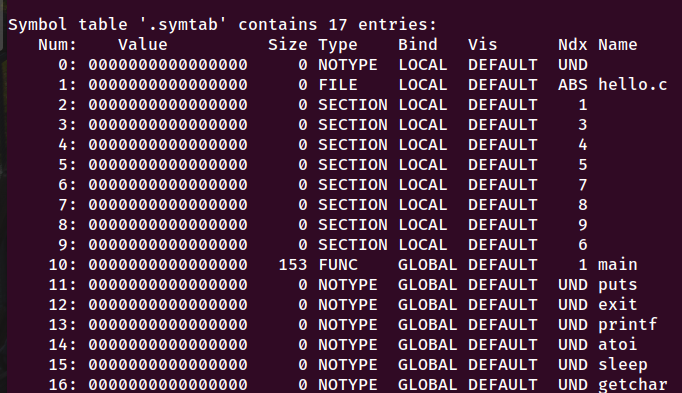
Task: Click 'DEFAULT' visibility in the puts row
Action: tap(502, 285)
